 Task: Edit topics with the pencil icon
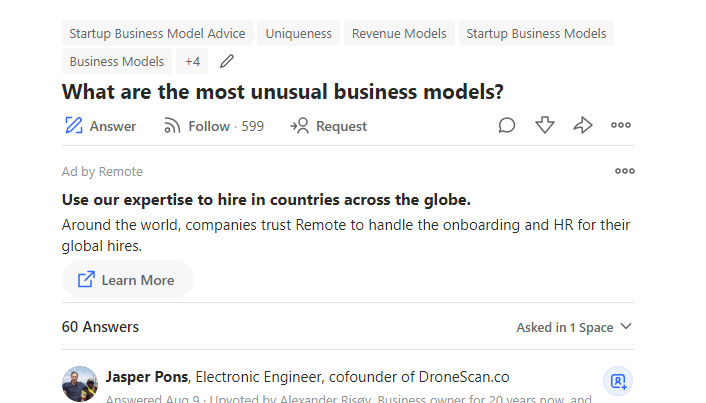(x=227, y=61)
